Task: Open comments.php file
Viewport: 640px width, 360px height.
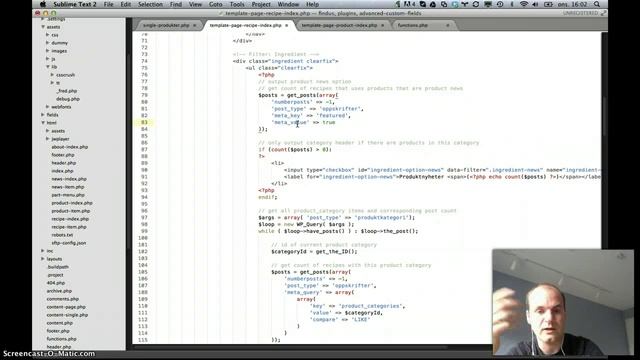Action: tap(62, 299)
